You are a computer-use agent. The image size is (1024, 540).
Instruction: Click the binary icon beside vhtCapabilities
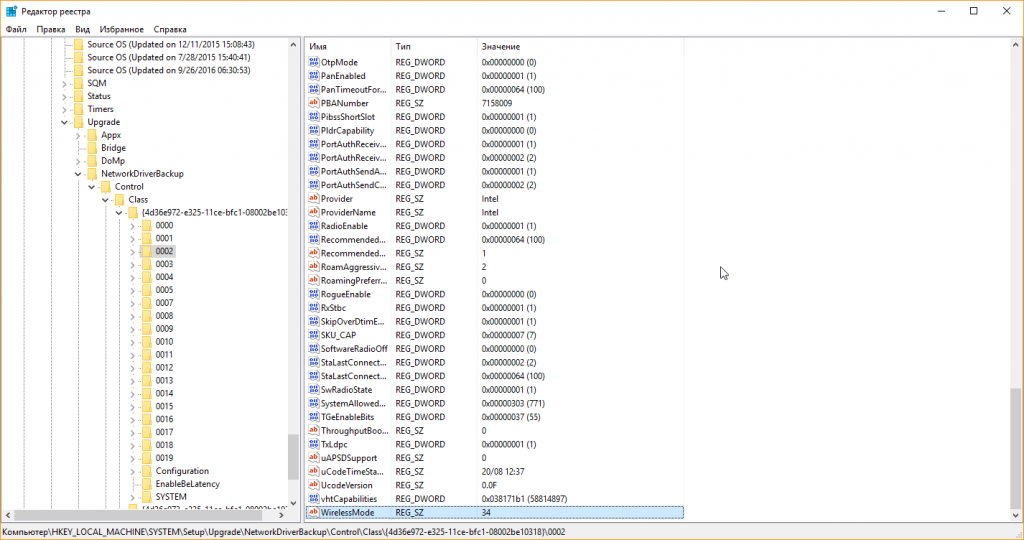click(x=313, y=498)
